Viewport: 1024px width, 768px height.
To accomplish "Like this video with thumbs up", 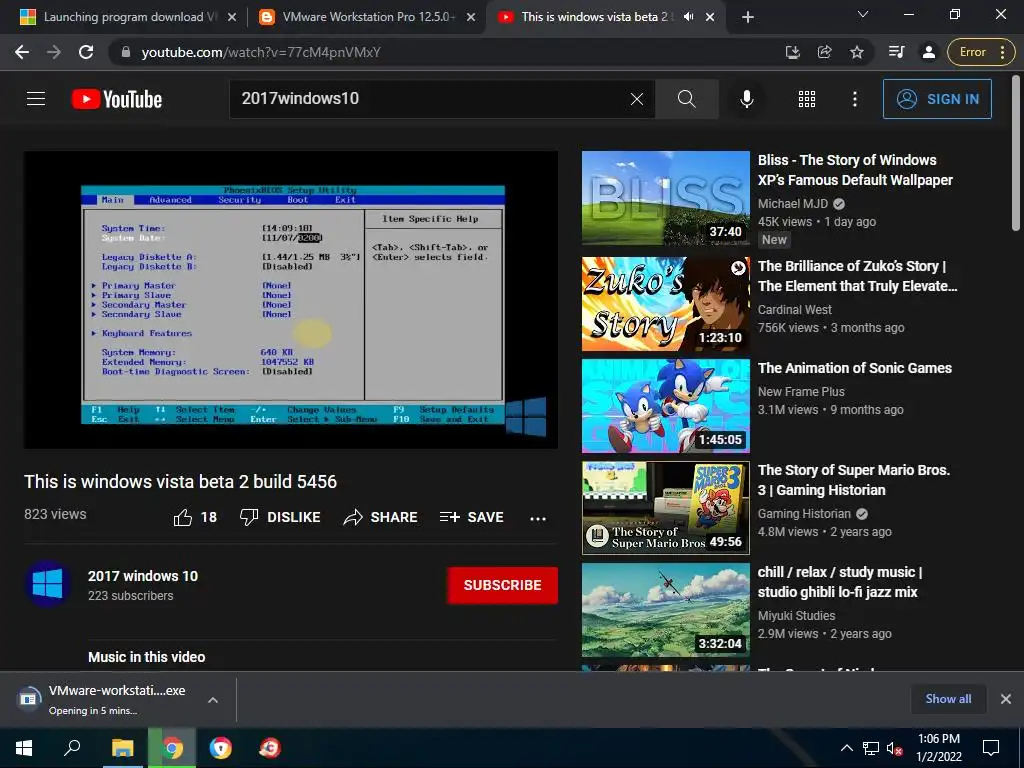I will [195, 517].
